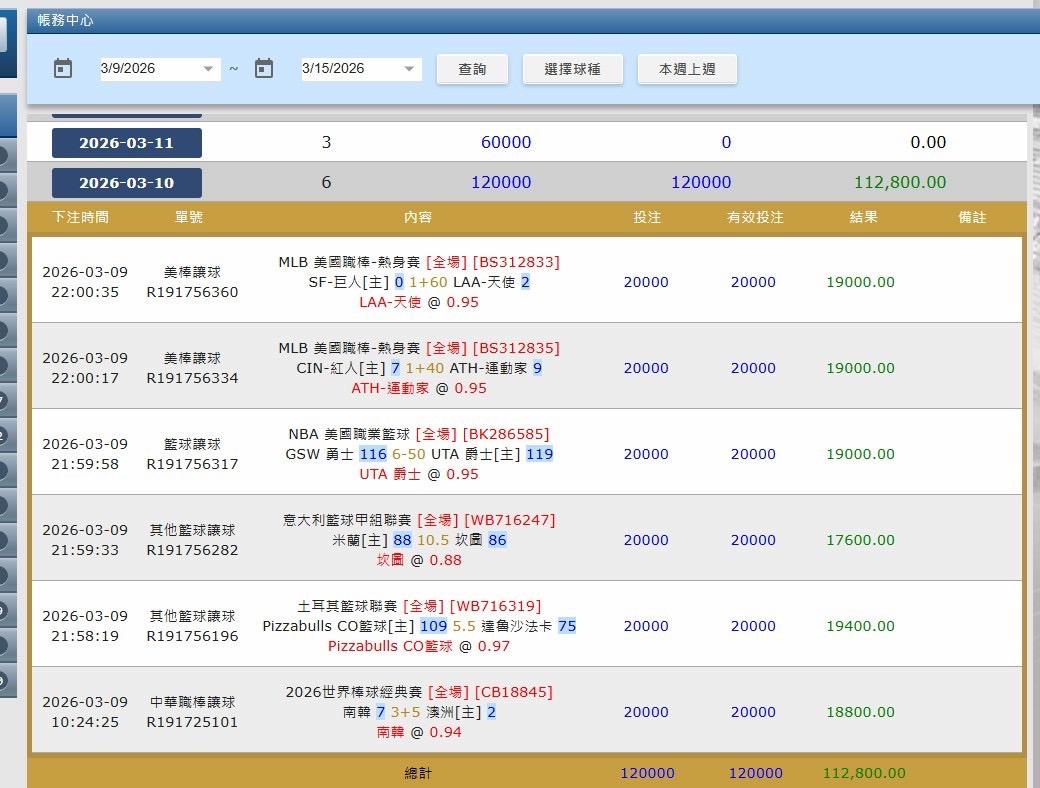Click the 有效投注 column header

click(x=756, y=217)
